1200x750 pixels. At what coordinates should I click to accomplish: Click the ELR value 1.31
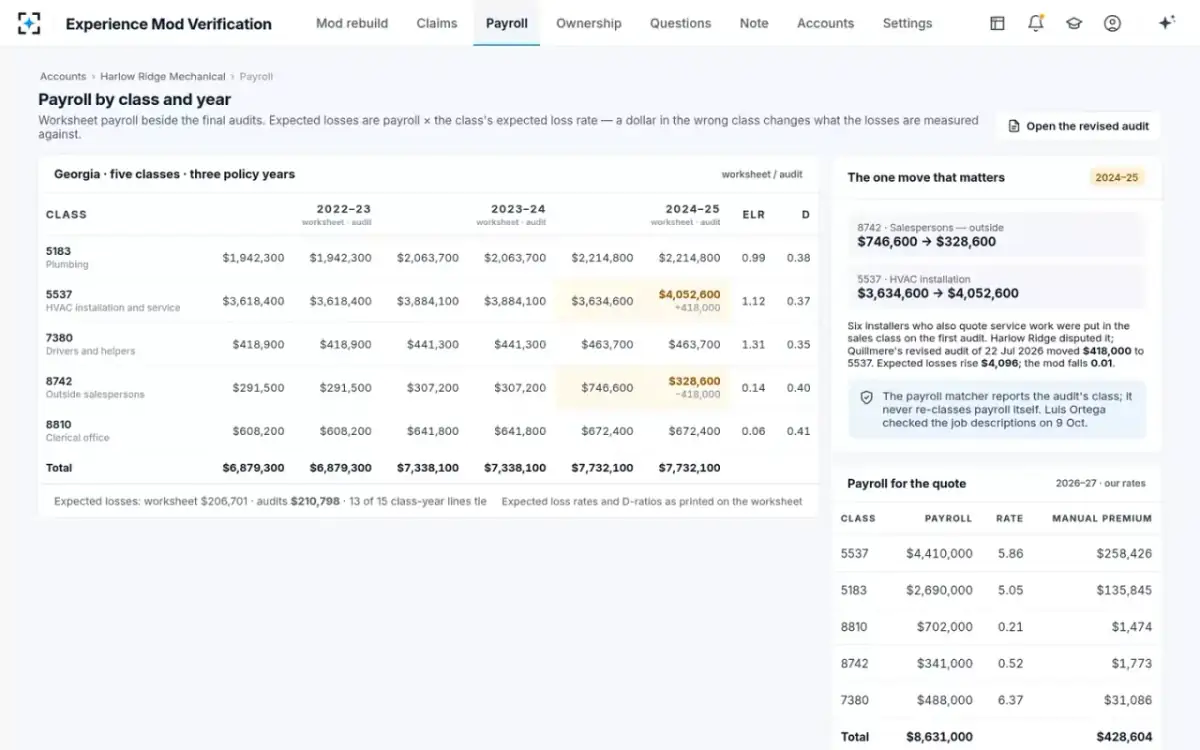754,344
